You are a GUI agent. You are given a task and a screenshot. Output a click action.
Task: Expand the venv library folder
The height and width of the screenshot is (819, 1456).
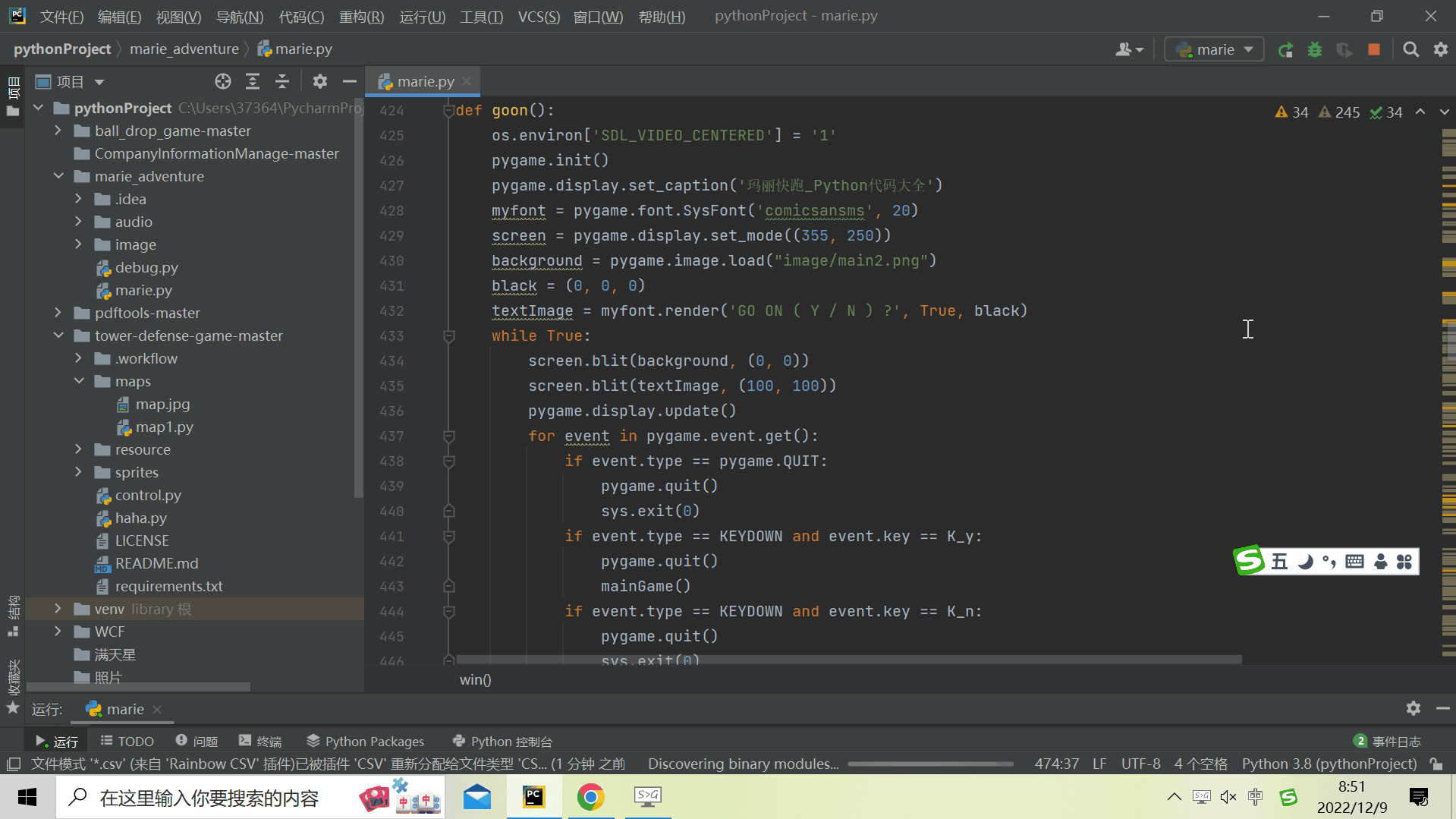[58, 609]
